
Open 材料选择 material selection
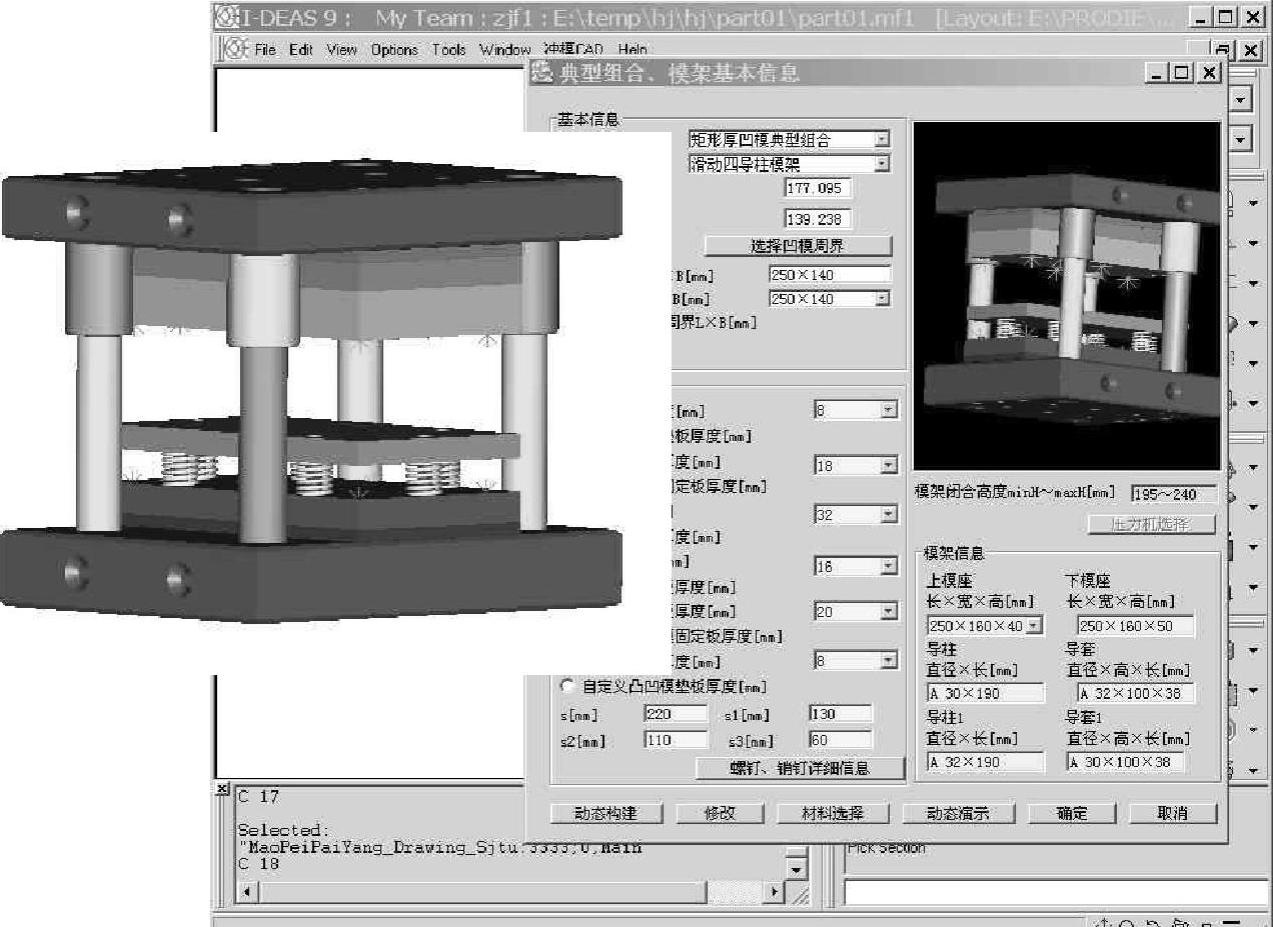click(834, 813)
